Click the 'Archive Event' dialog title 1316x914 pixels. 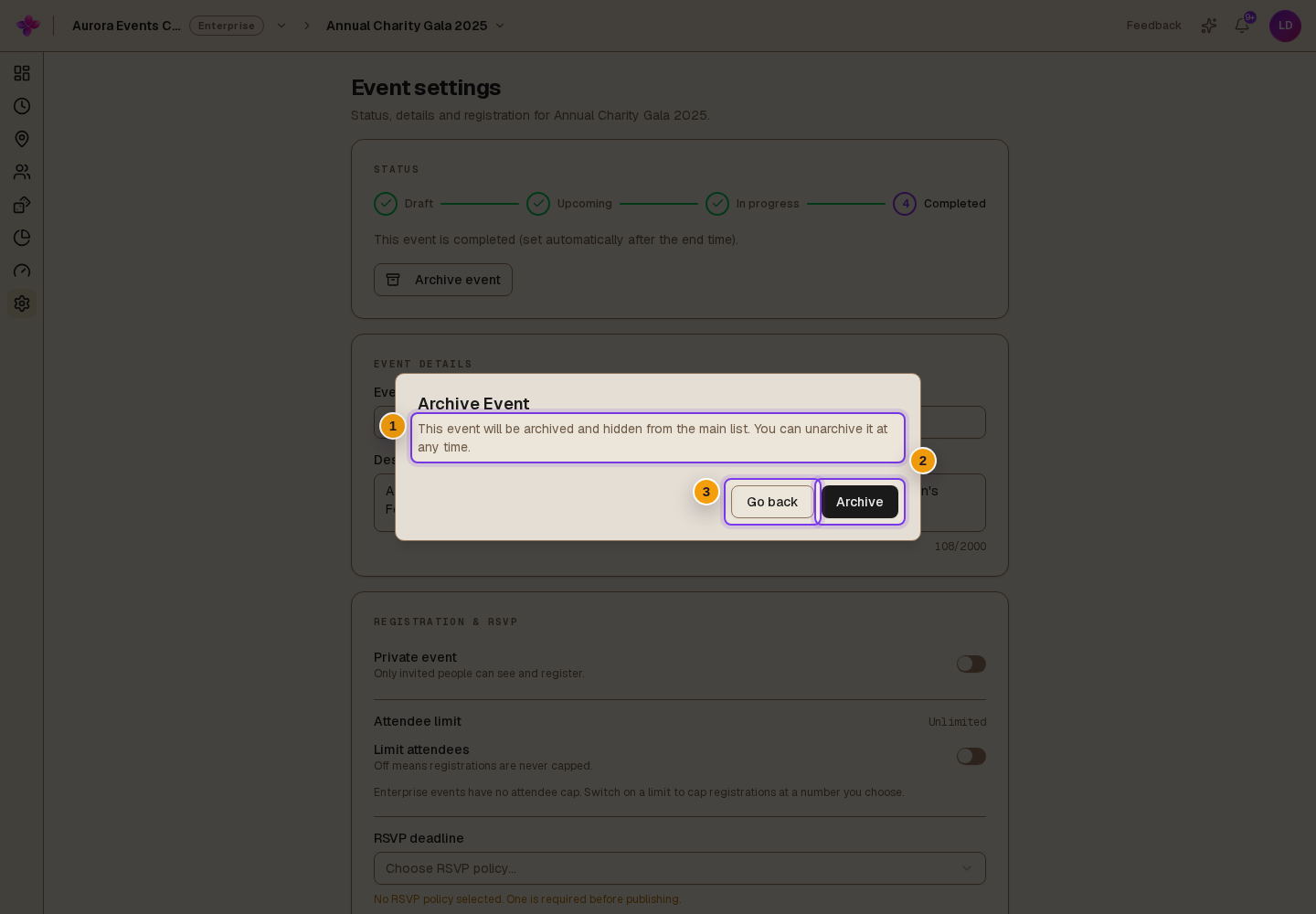[473, 404]
